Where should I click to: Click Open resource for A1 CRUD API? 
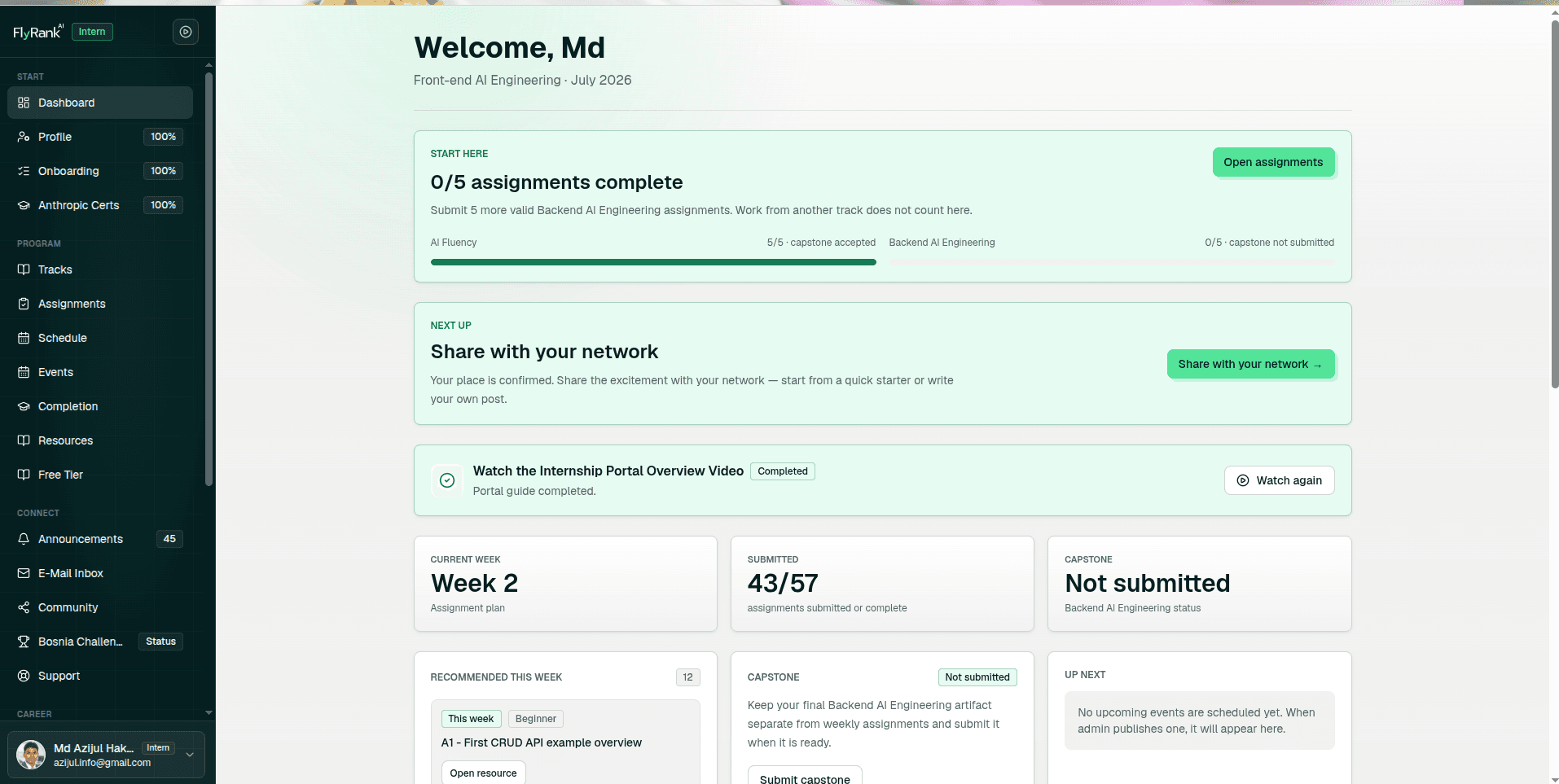[483, 773]
